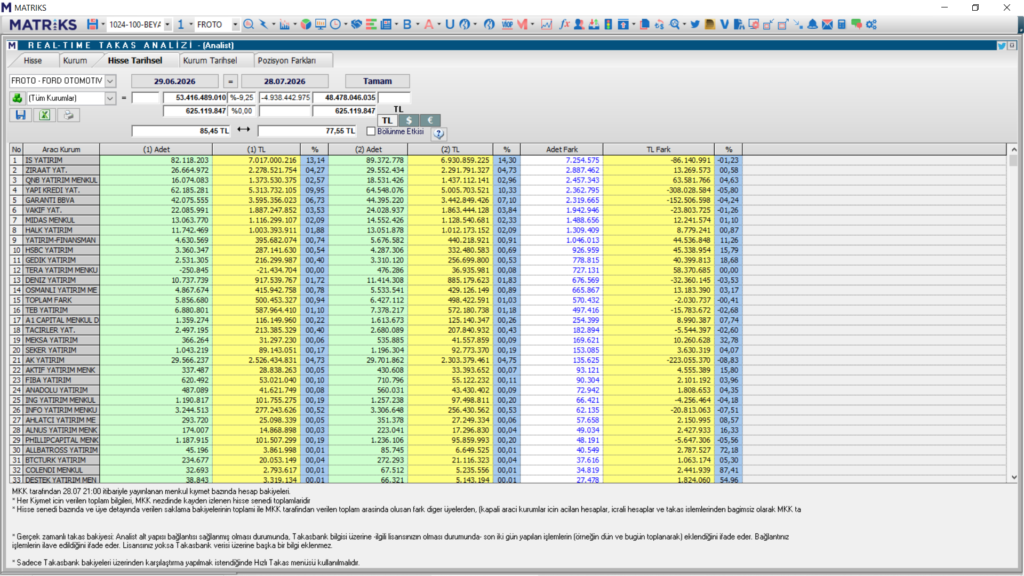Click the red A icon in the toolbar
Image resolution: width=1024 pixels, height=576 pixels.
tap(428, 24)
